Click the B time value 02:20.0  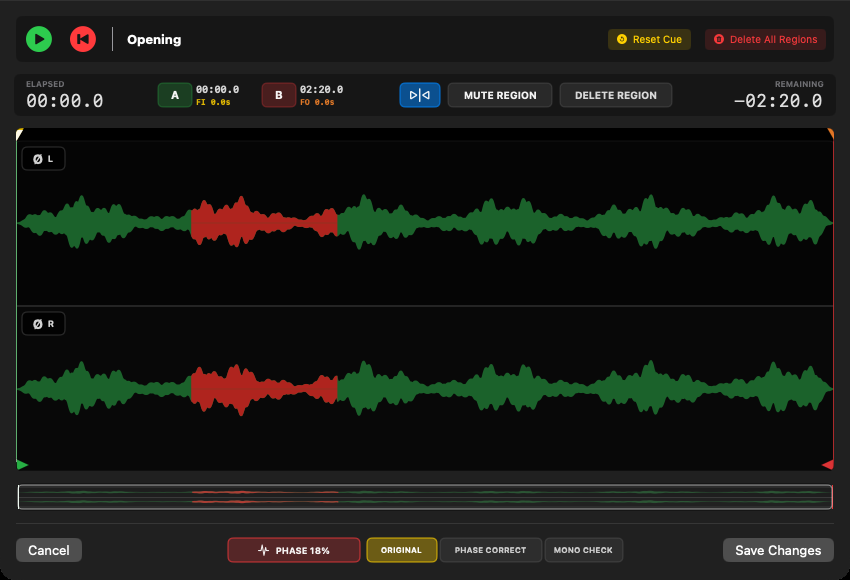pos(321,89)
